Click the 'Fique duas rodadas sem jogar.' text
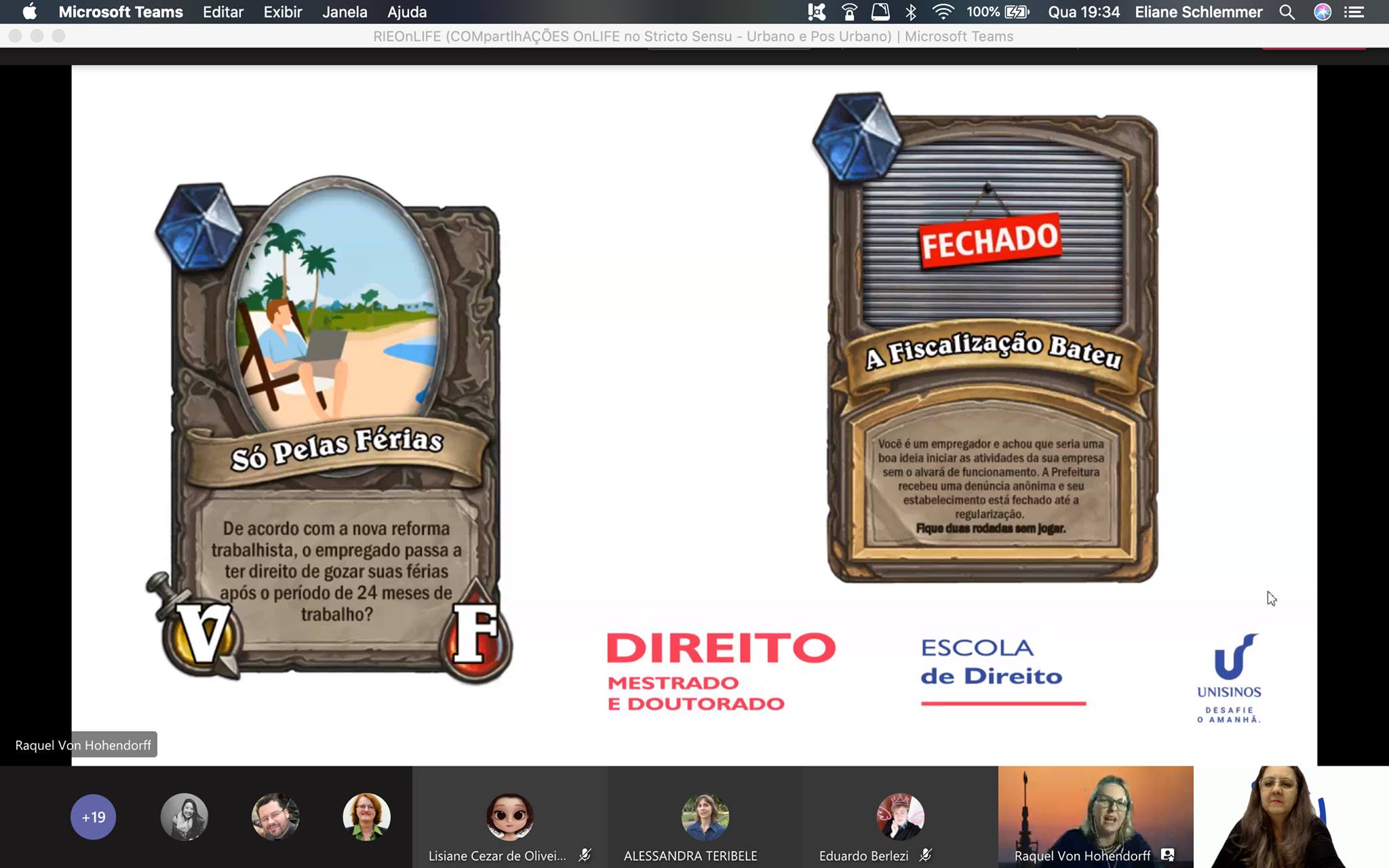Viewport: 1389px width, 868px height. pyautogui.click(x=991, y=528)
